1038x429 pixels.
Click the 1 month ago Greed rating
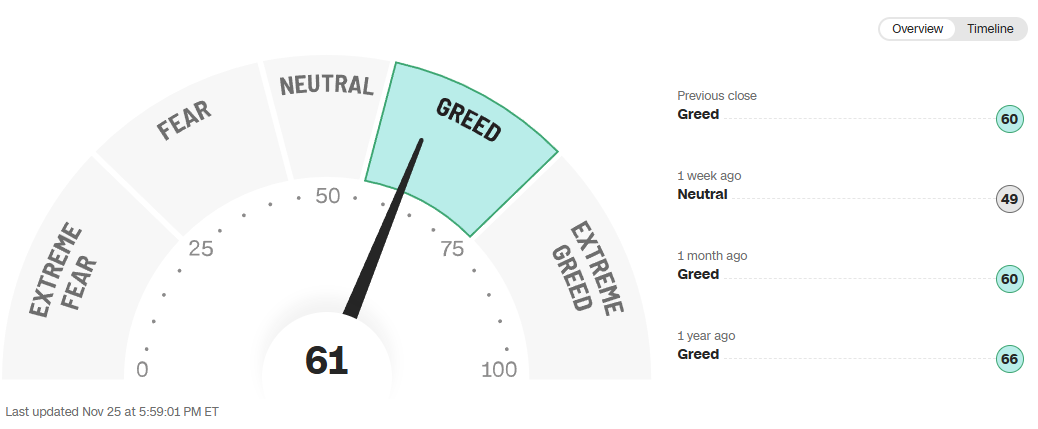point(698,274)
